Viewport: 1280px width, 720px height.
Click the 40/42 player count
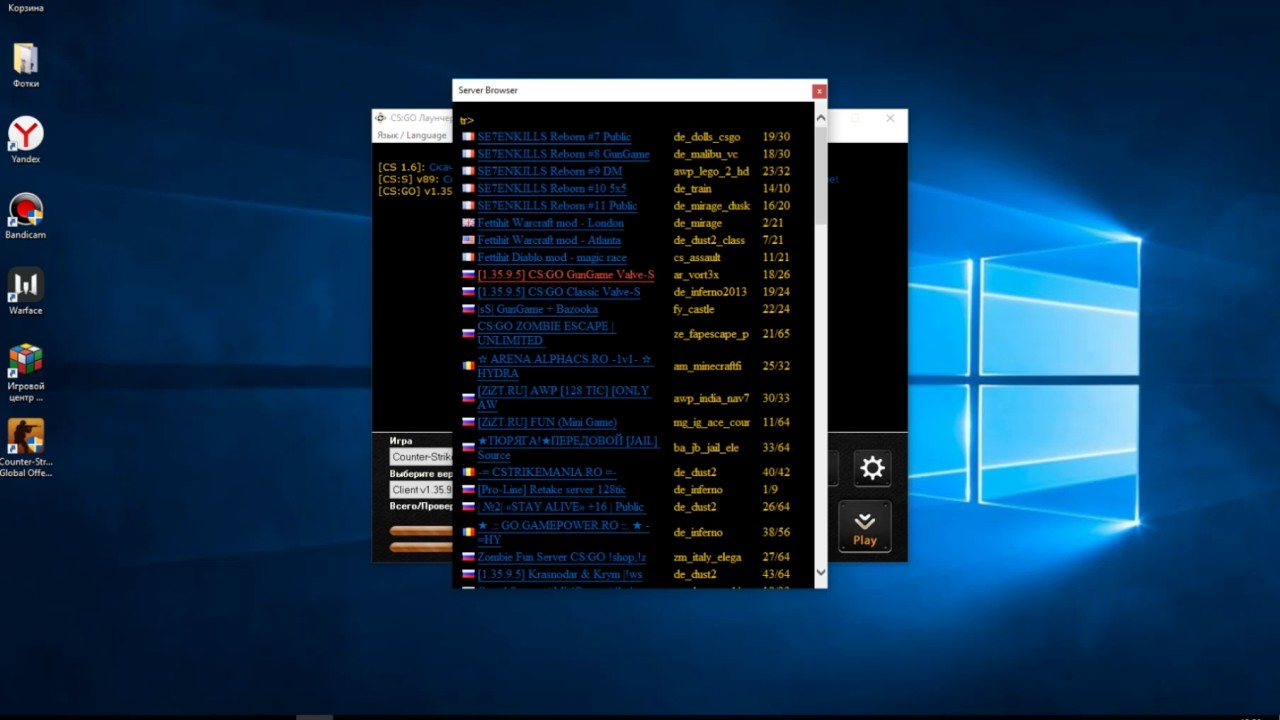776,472
